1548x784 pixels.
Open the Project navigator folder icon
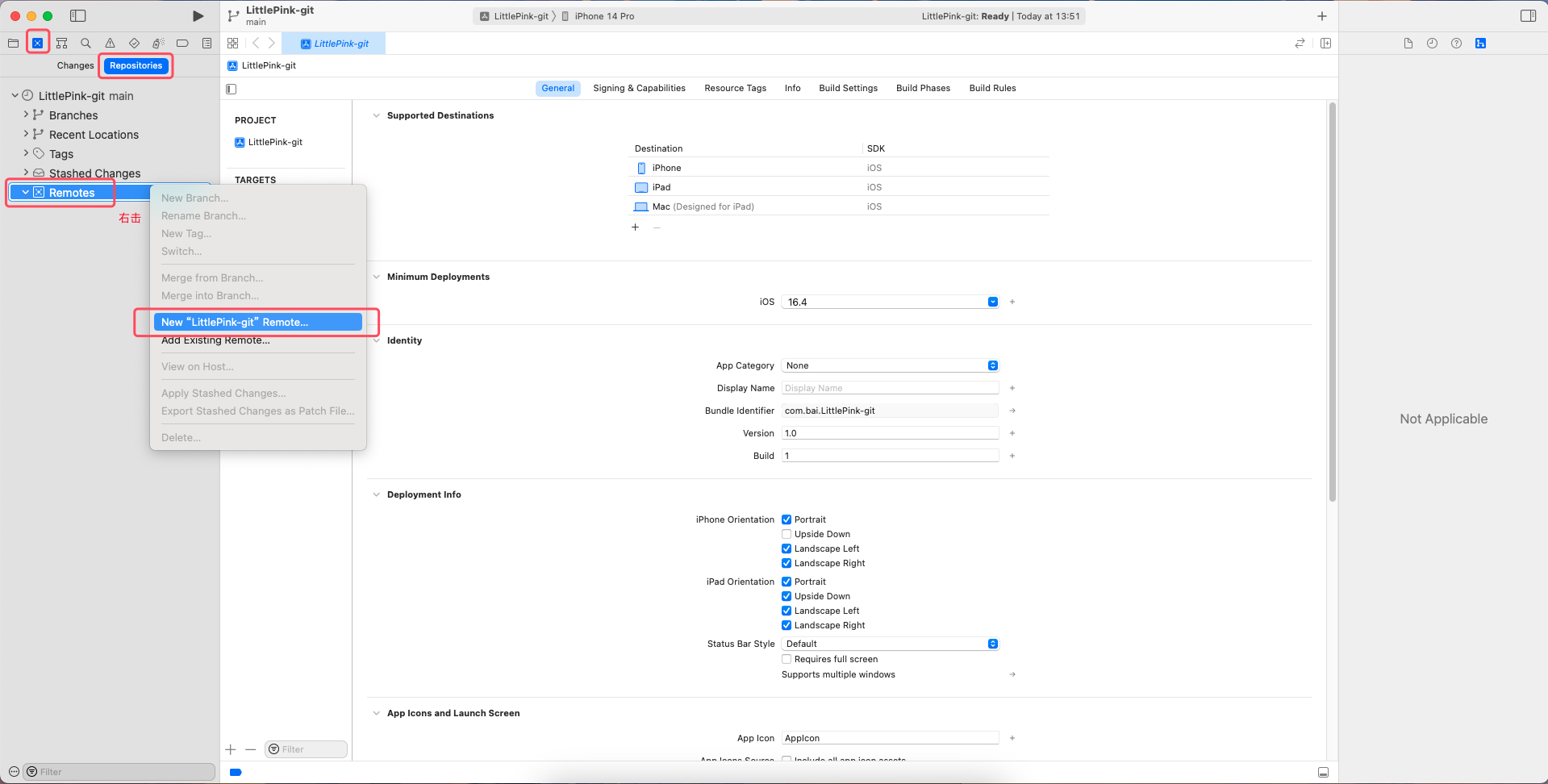tap(13, 43)
